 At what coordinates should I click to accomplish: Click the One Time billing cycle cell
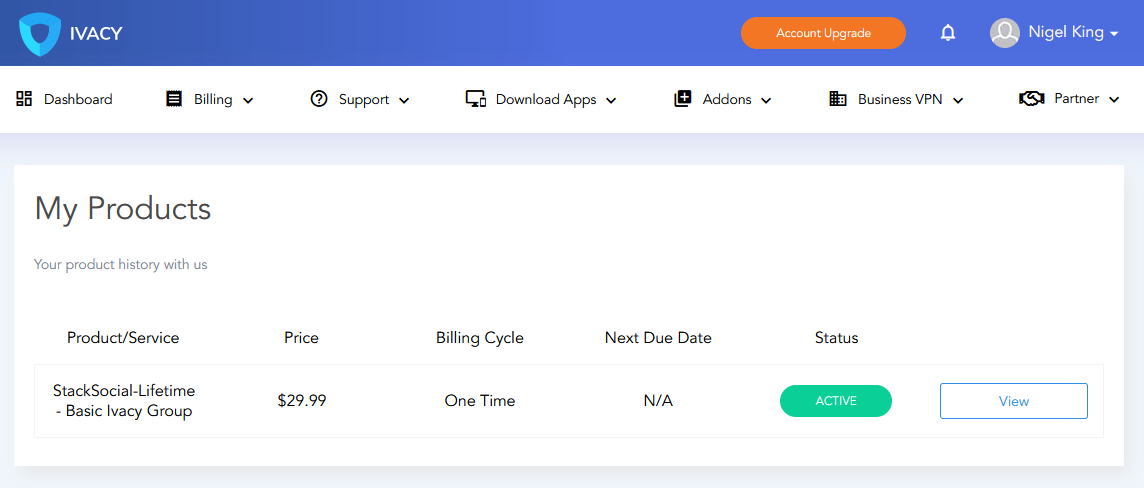(479, 400)
